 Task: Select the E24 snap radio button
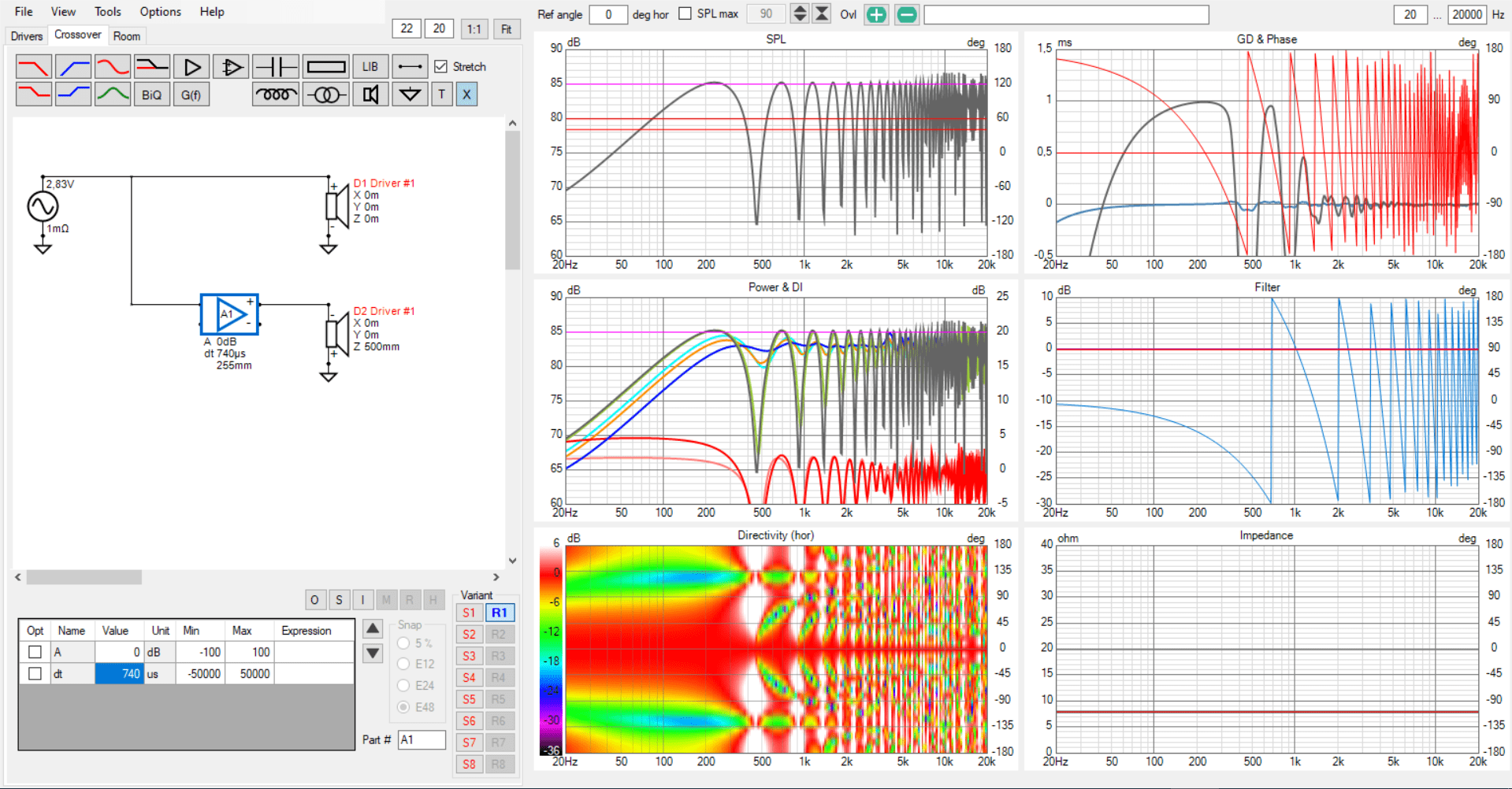[403, 685]
